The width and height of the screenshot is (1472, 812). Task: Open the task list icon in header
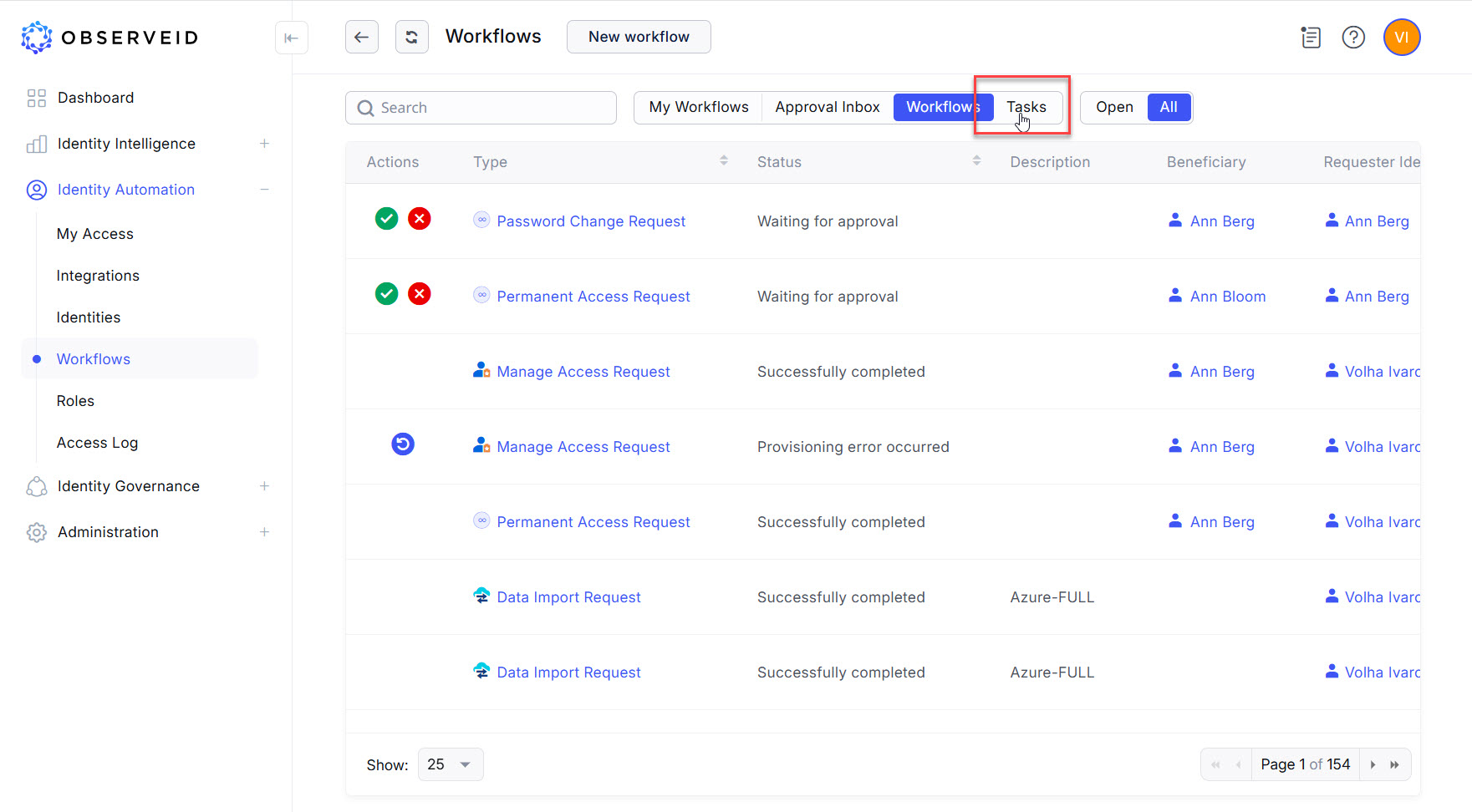pyautogui.click(x=1310, y=38)
